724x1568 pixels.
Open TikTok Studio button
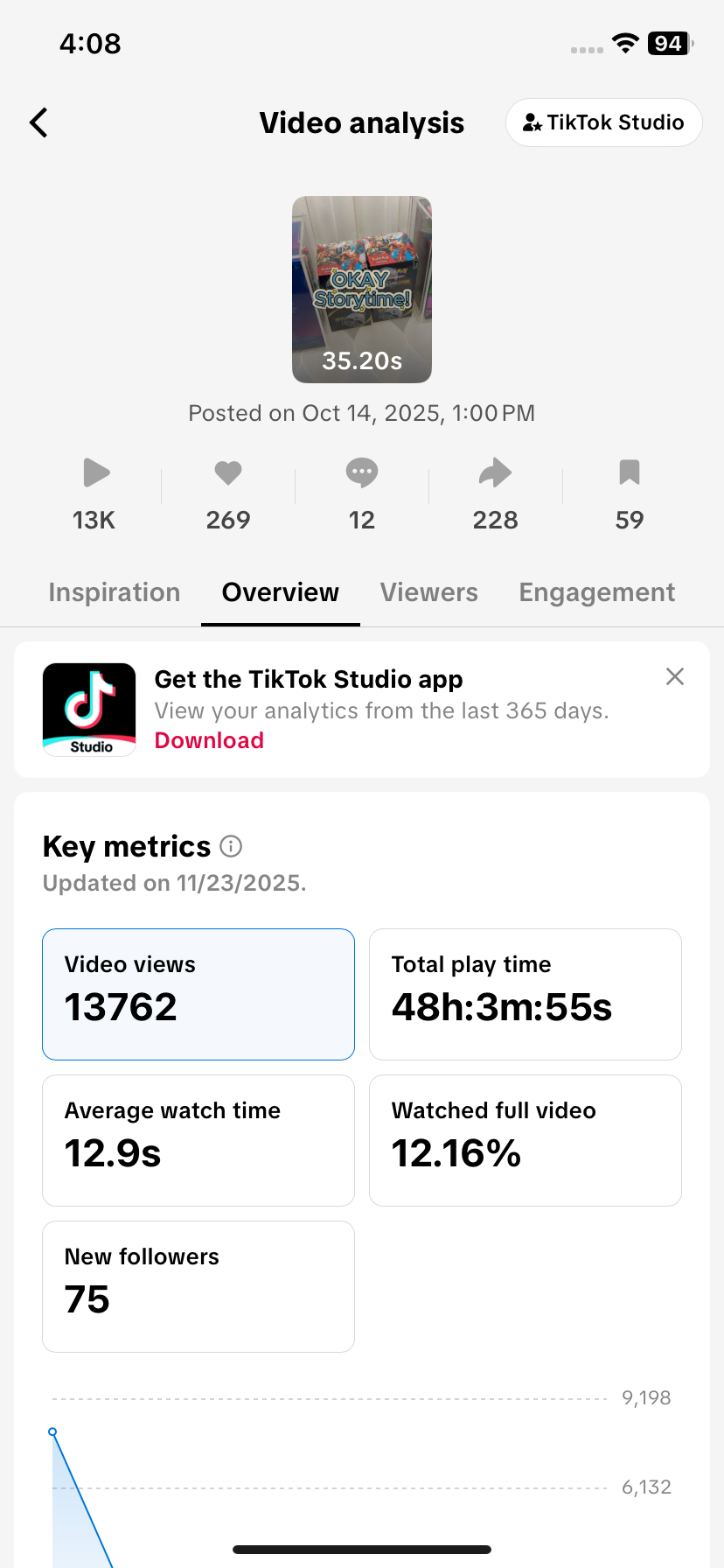click(603, 122)
